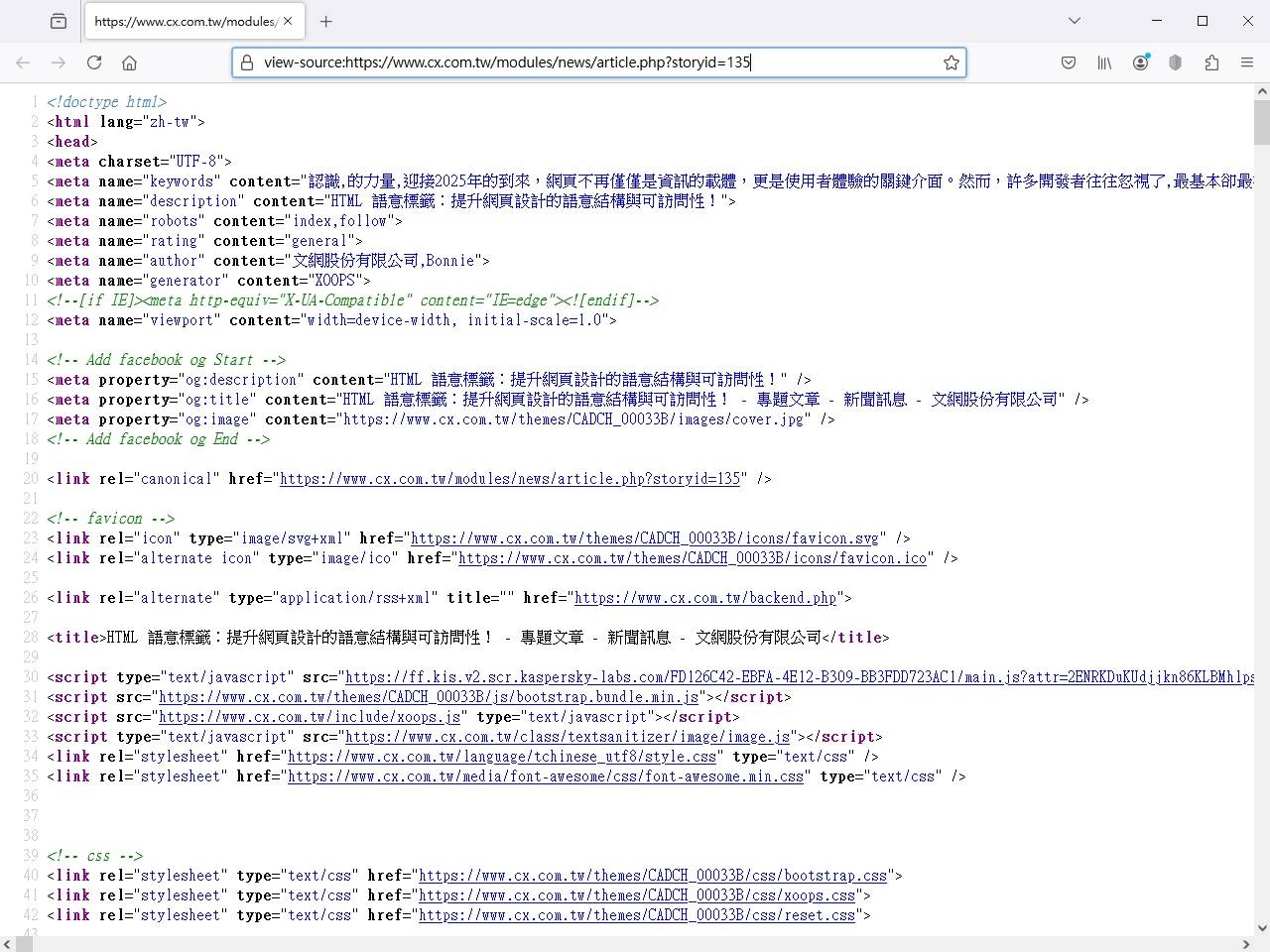Click the "Add facebook og End" comment
The height and width of the screenshot is (952, 1270).
(158, 439)
